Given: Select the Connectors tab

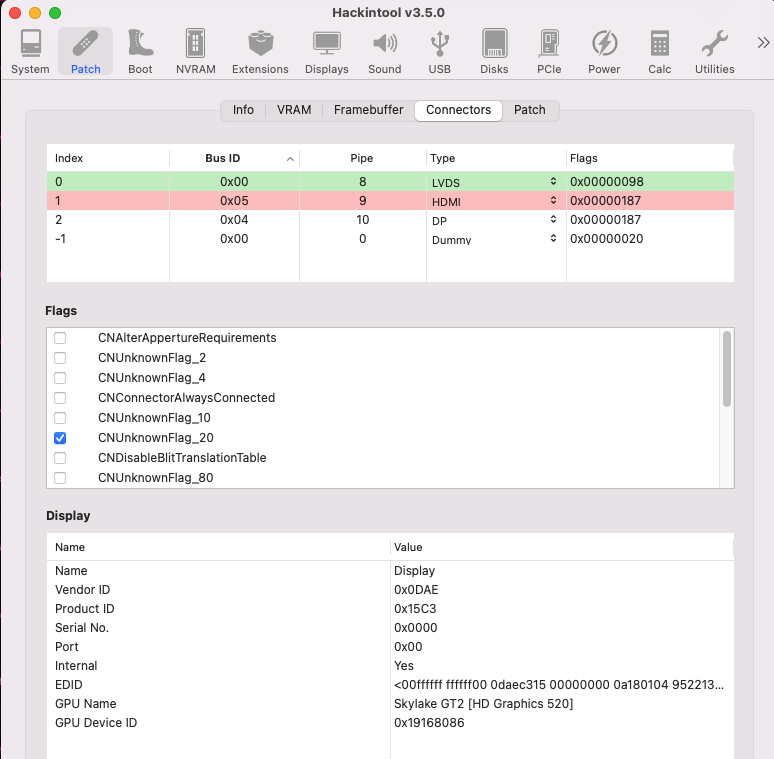Looking at the screenshot, I should 459,110.
